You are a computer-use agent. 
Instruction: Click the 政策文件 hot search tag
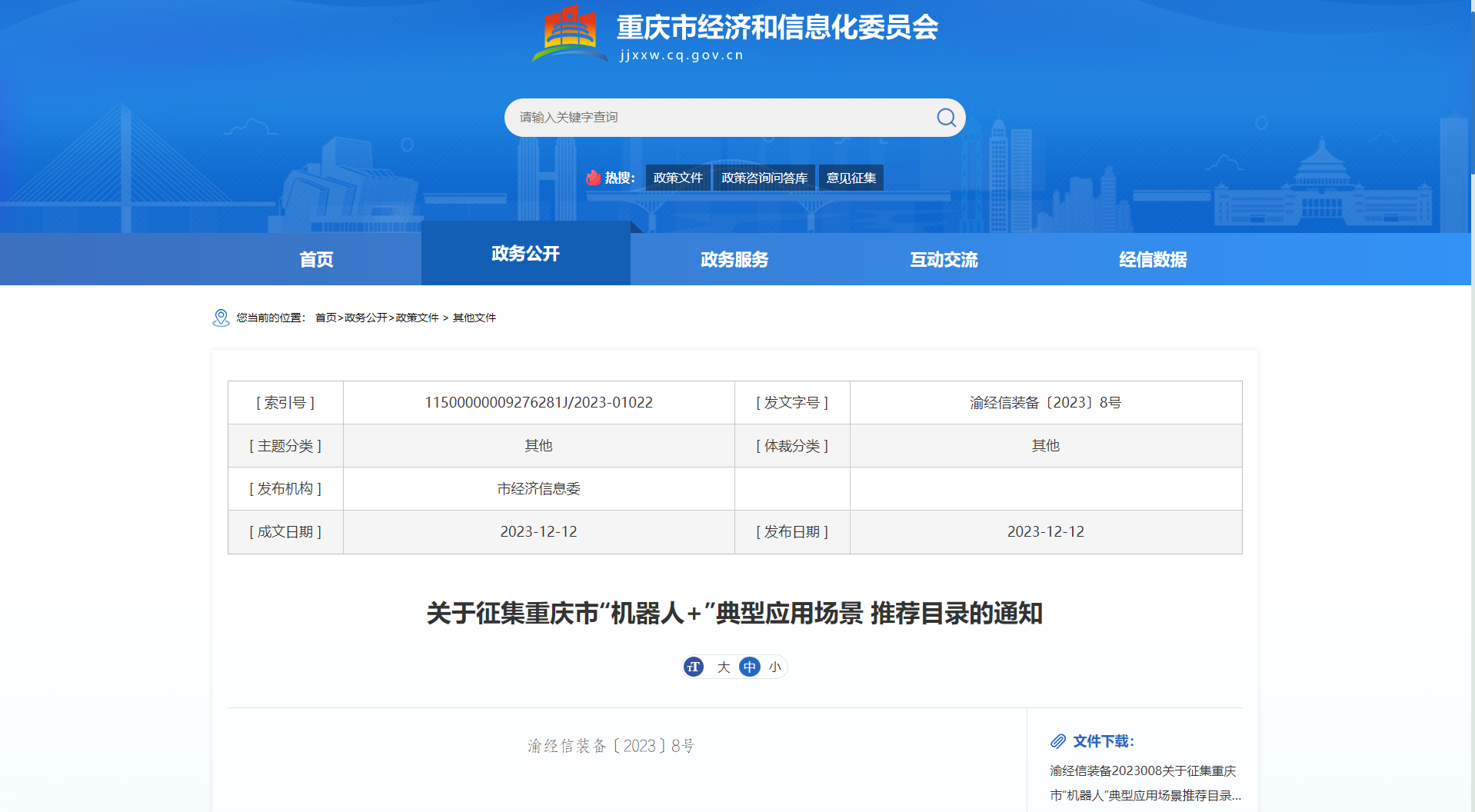678,178
